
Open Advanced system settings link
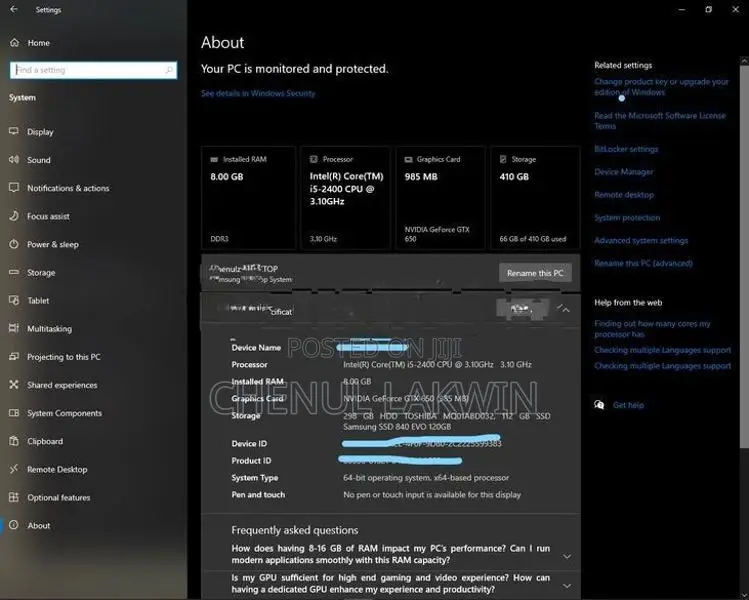click(x=641, y=241)
